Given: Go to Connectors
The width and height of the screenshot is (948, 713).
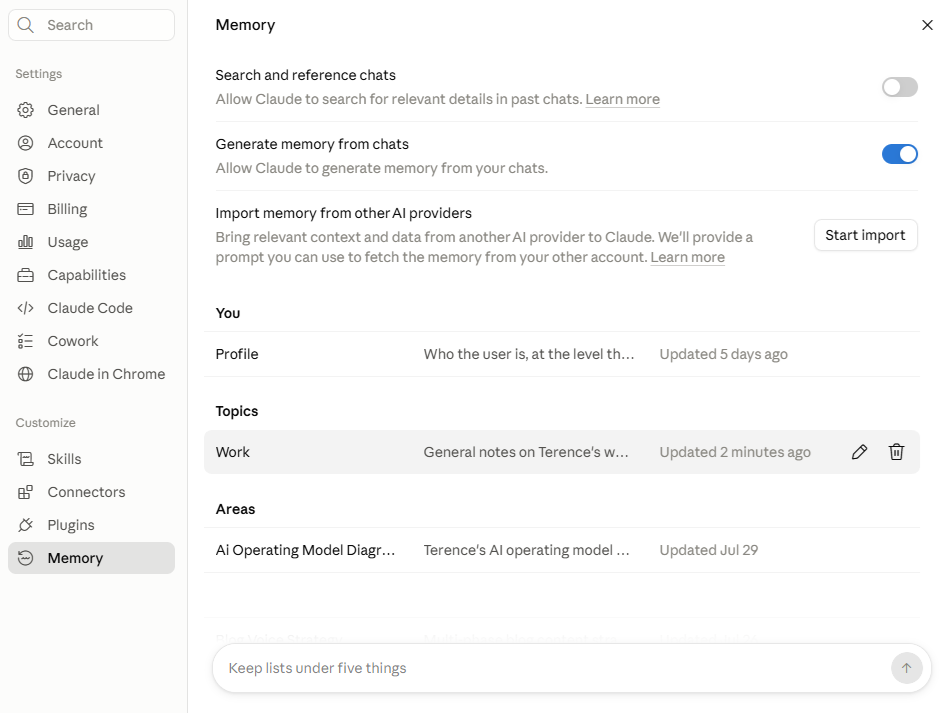Looking at the screenshot, I should click(x=91, y=492).
